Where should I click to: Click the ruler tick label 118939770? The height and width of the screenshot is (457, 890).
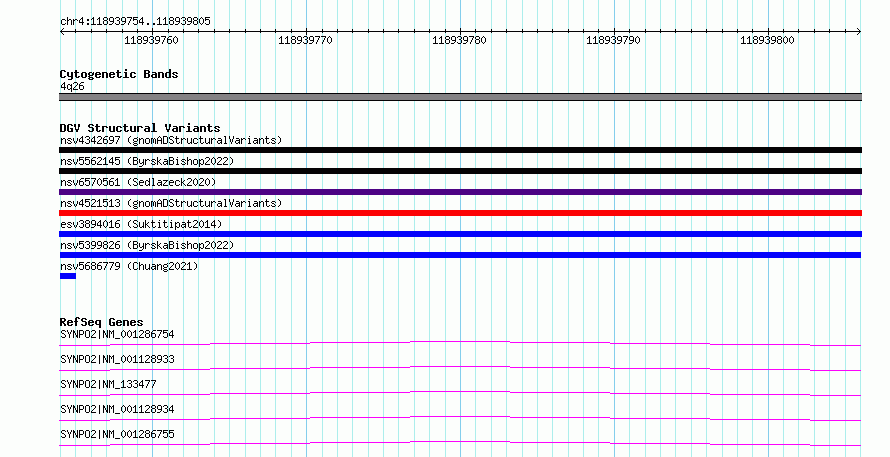pos(305,40)
